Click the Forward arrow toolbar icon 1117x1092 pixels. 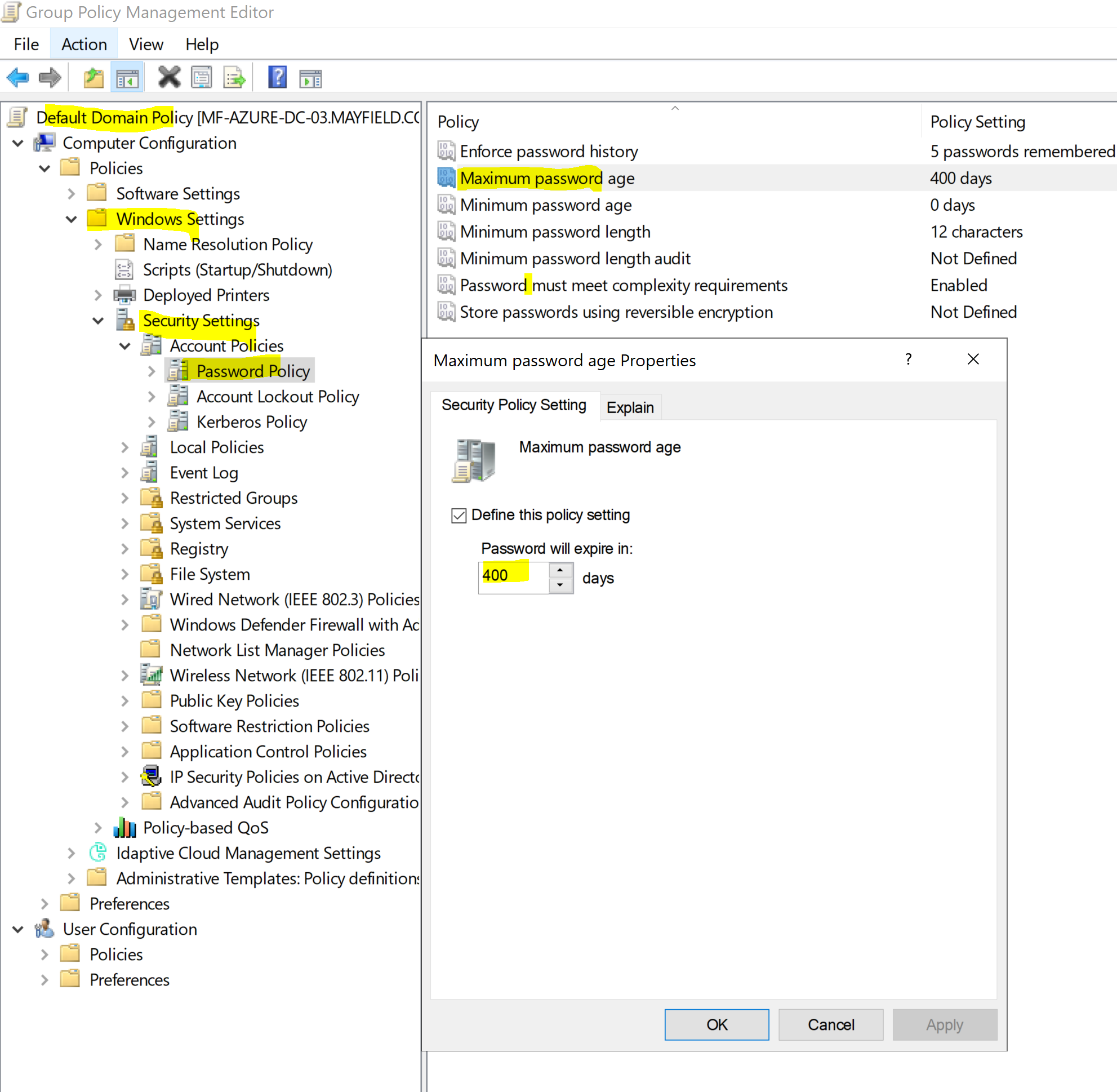click(x=50, y=77)
